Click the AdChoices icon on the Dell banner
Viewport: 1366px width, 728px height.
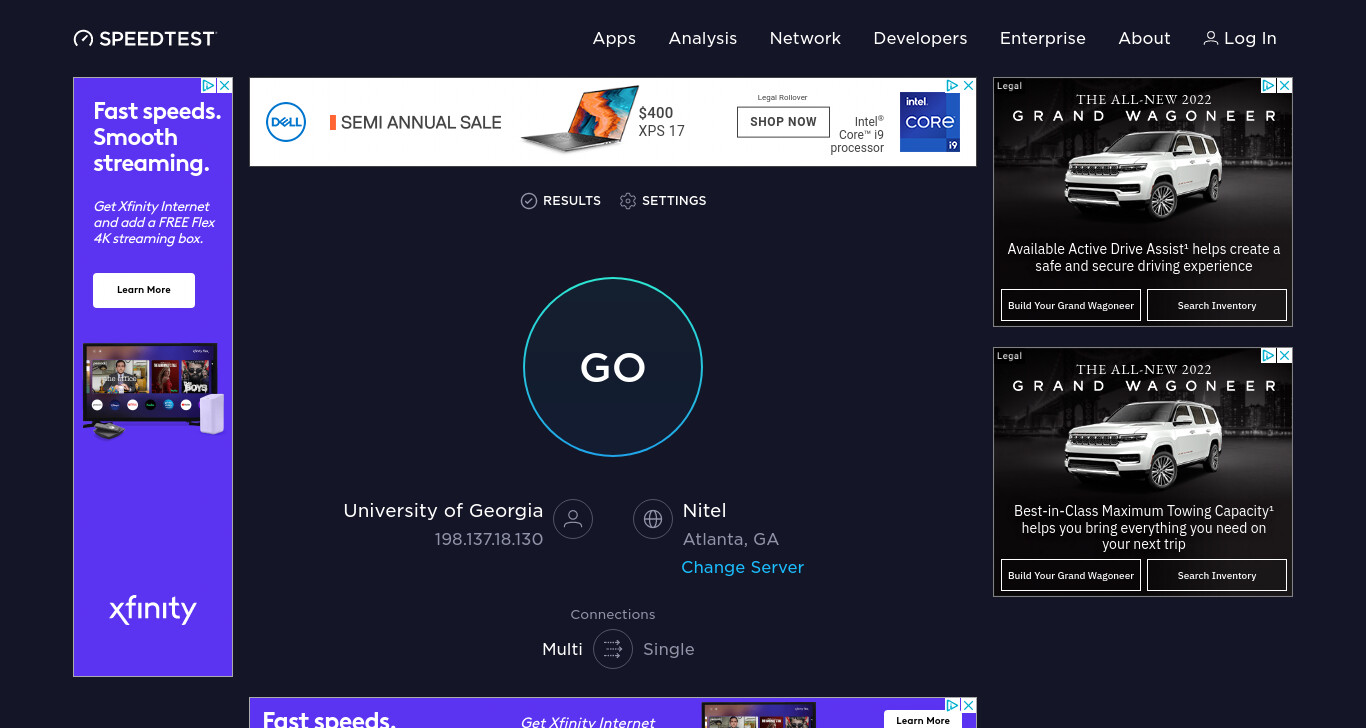(x=952, y=86)
